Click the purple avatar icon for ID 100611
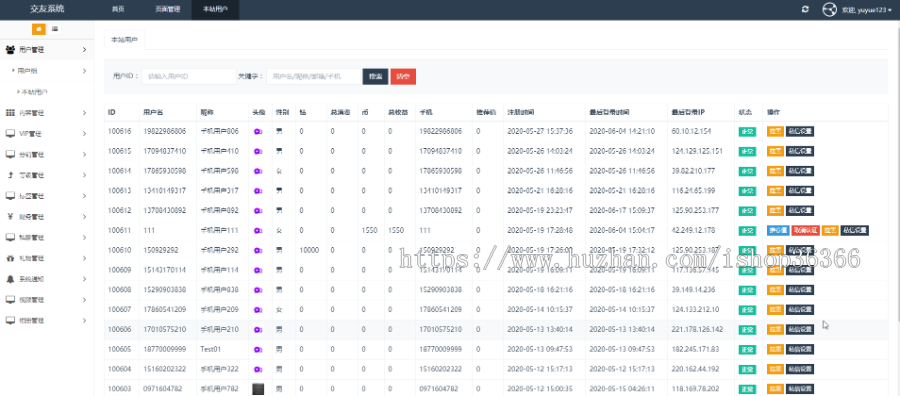This screenshot has height=396, width=900. tap(258, 231)
